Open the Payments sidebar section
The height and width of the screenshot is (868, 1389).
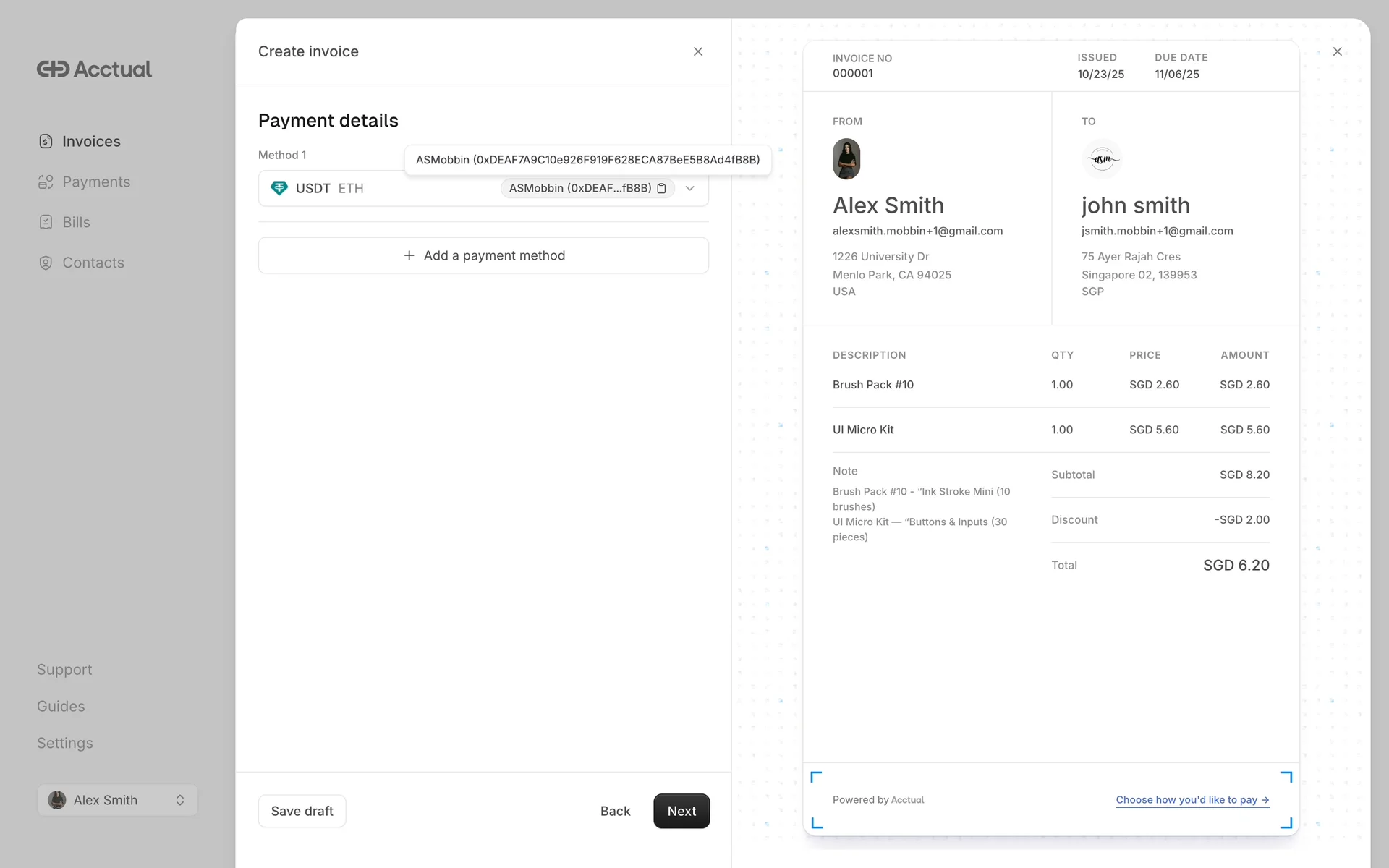[95, 182]
